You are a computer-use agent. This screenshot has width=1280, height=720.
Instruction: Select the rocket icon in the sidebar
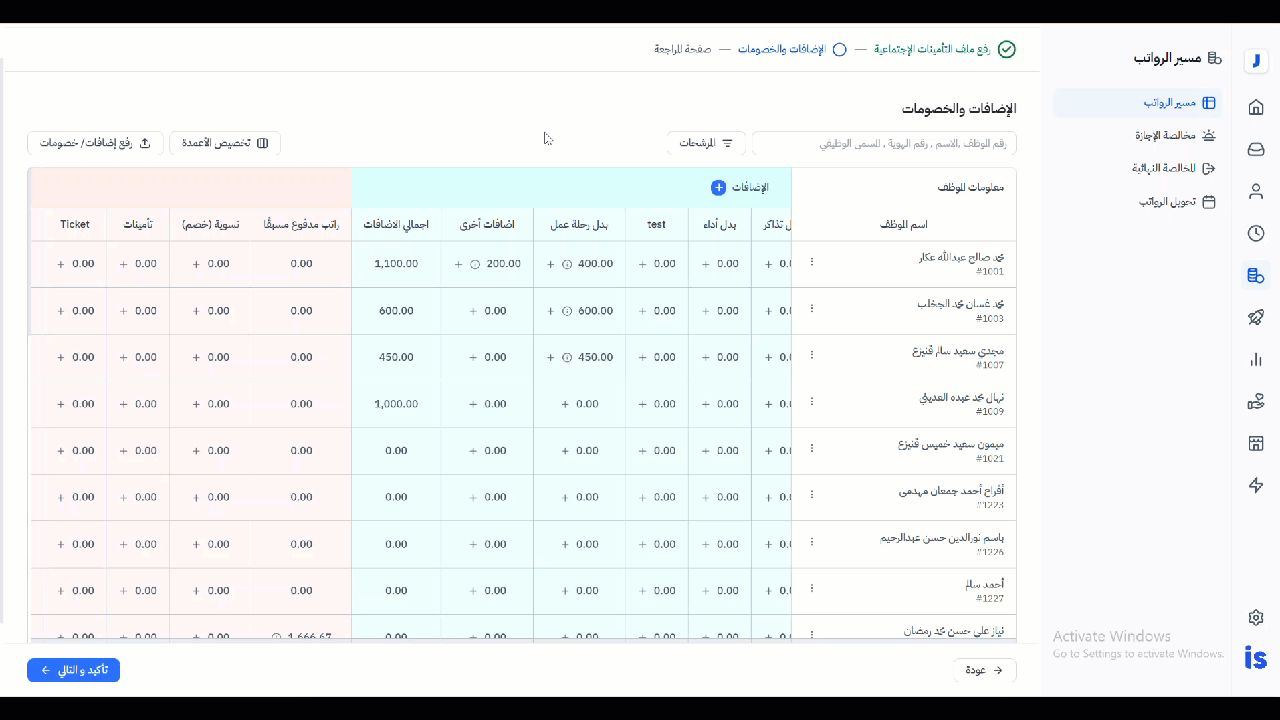coord(1256,317)
